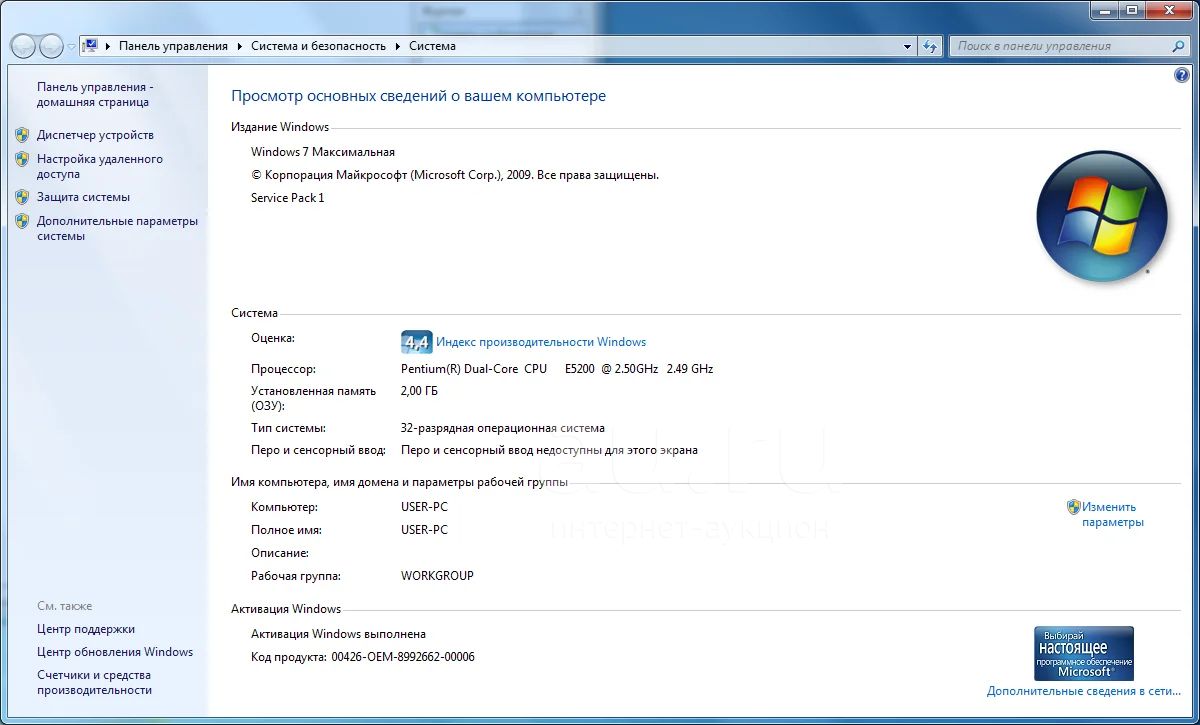Open 'Диспетчер устройств' link
This screenshot has height=725, width=1200.
[x=95, y=135]
